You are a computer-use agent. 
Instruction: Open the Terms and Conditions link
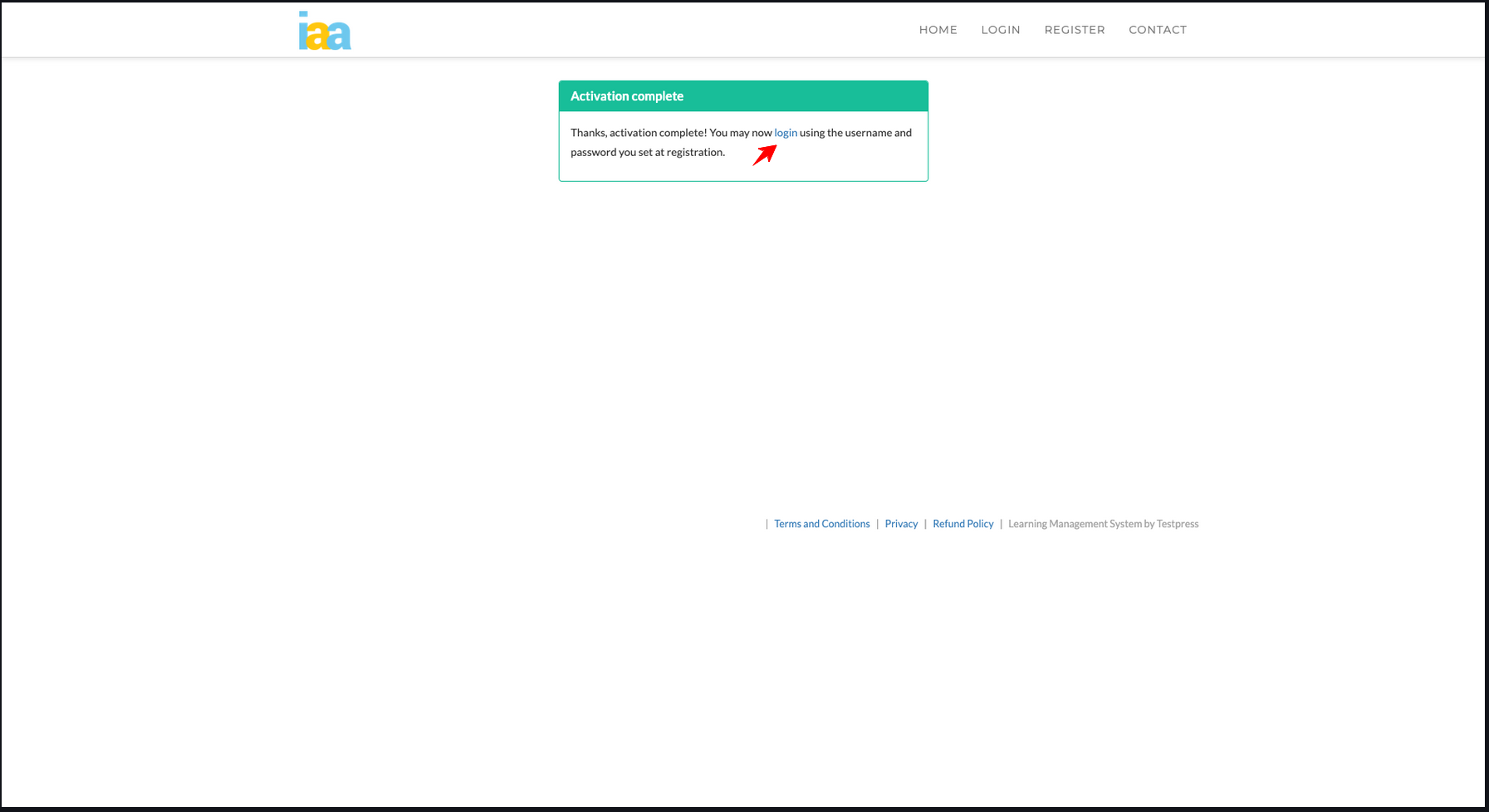point(821,524)
